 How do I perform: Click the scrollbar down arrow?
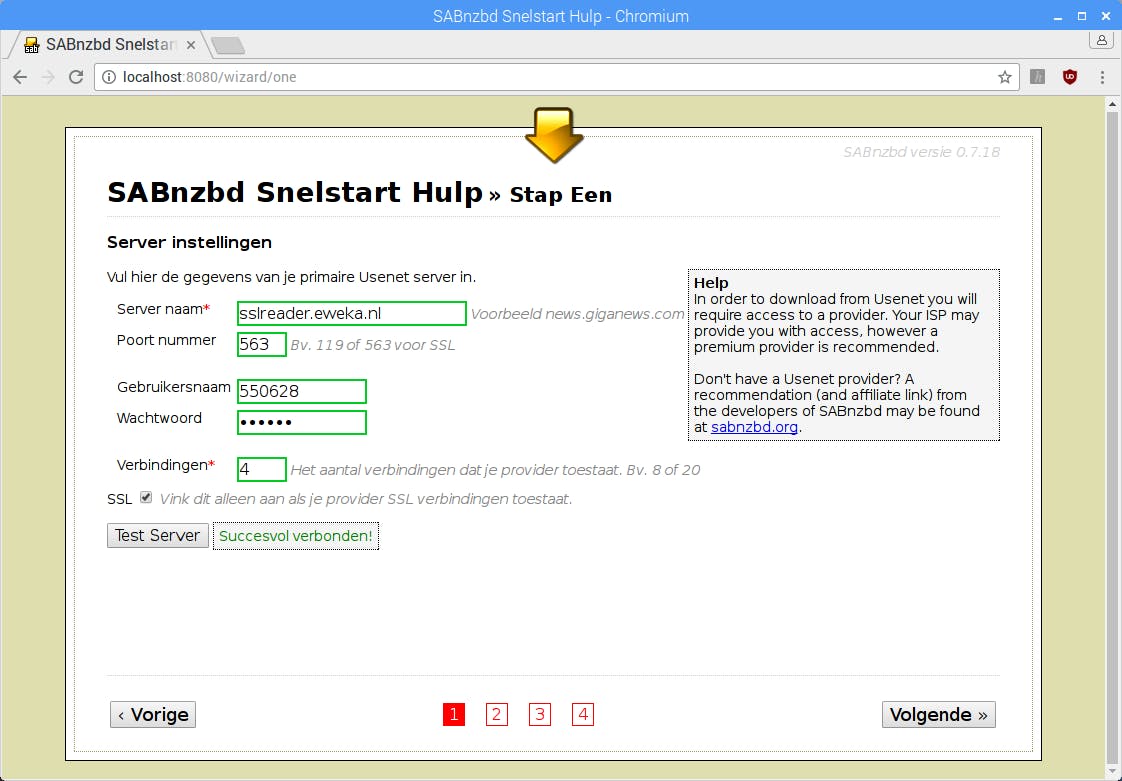pos(1112,772)
